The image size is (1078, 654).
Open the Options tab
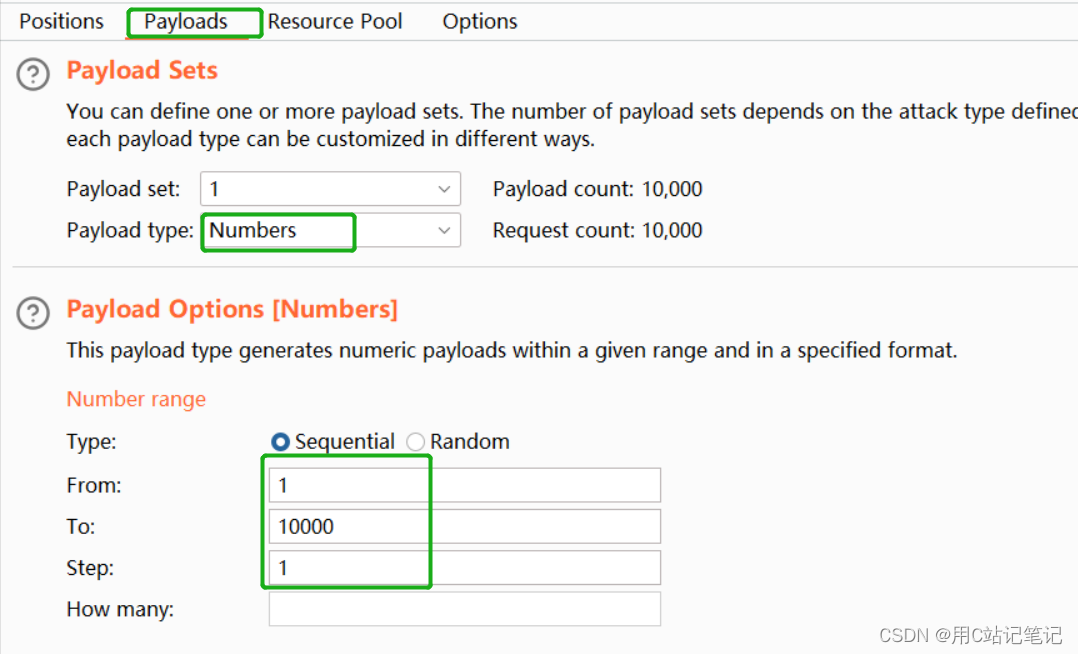(480, 21)
